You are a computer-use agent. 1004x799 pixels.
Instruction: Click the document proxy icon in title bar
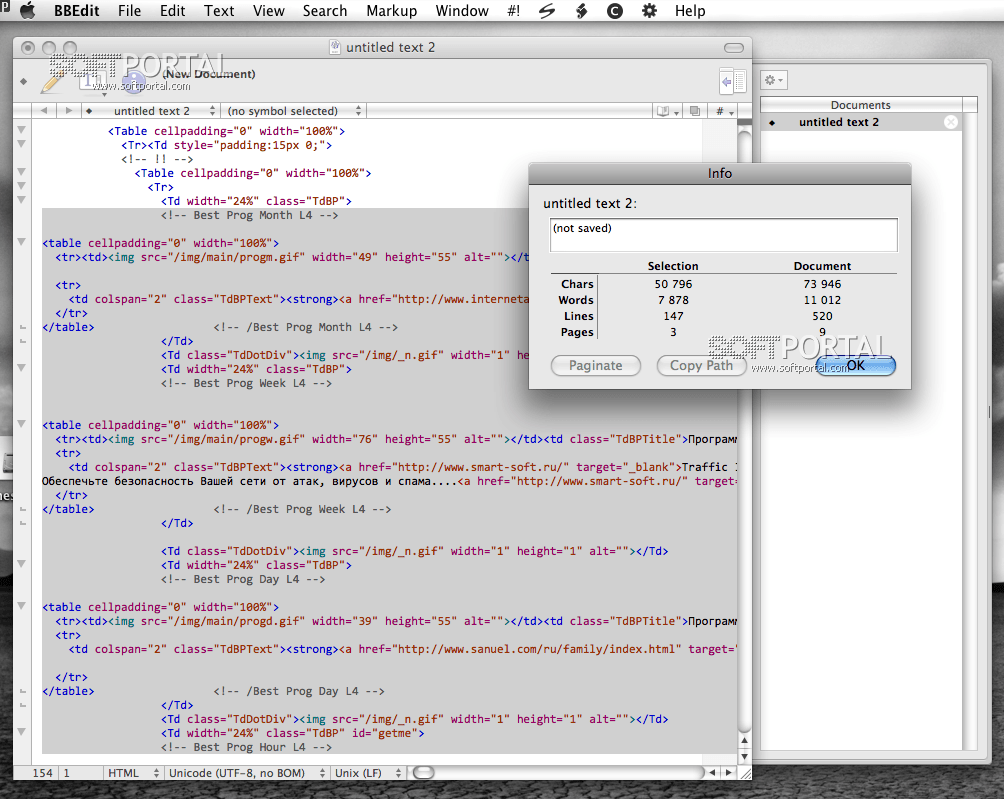tap(335, 47)
